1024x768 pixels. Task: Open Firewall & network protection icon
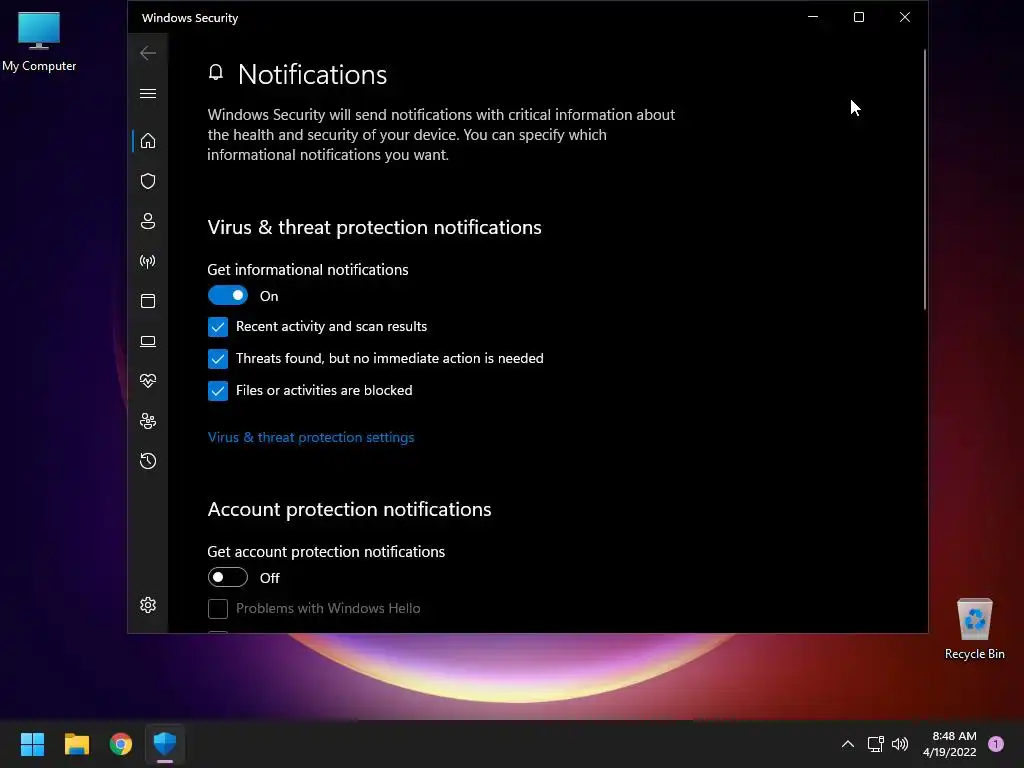click(148, 261)
